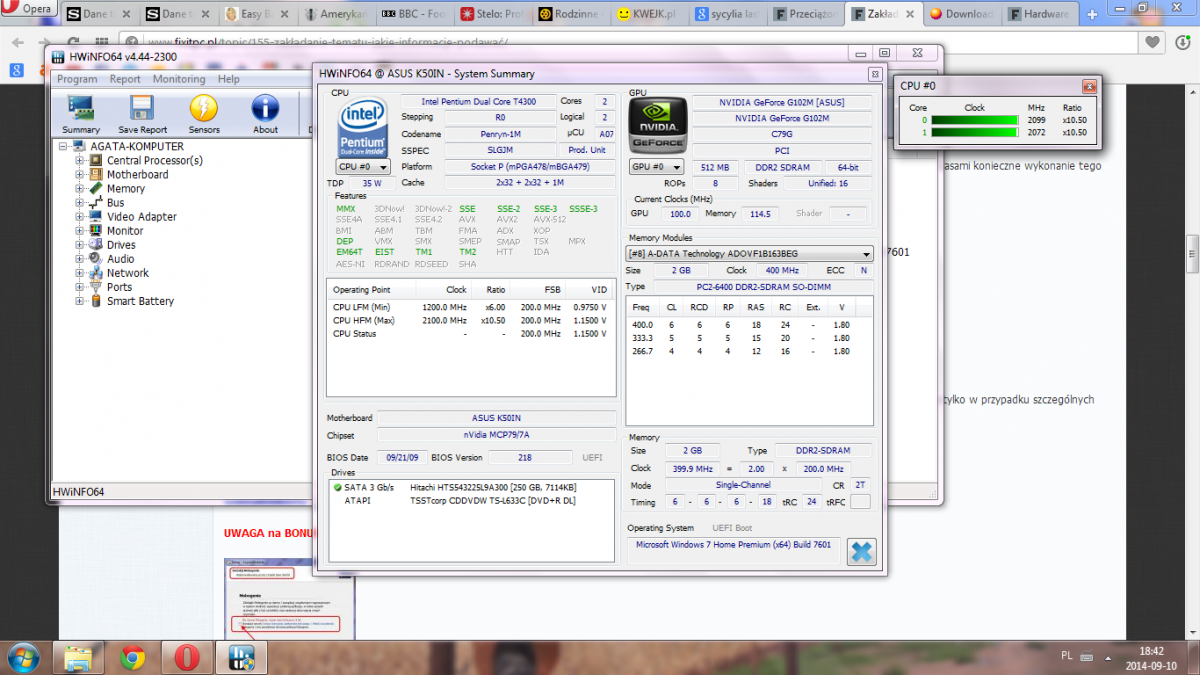Screen dimensions: 1200x675
Task: Launch Google Chrome from the taskbar
Action: tap(131, 657)
